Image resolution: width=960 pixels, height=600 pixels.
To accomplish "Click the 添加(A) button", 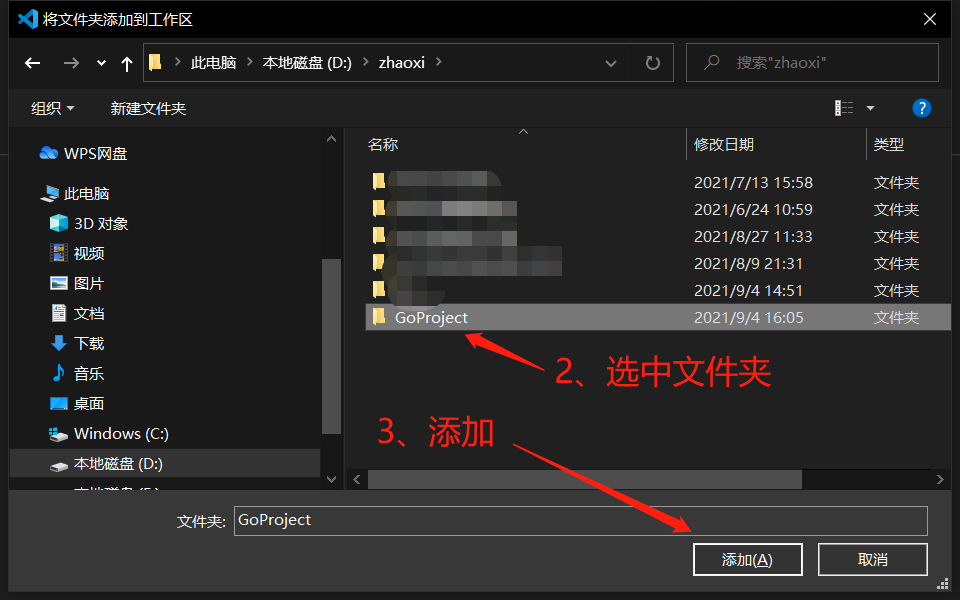I will tap(748, 560).
